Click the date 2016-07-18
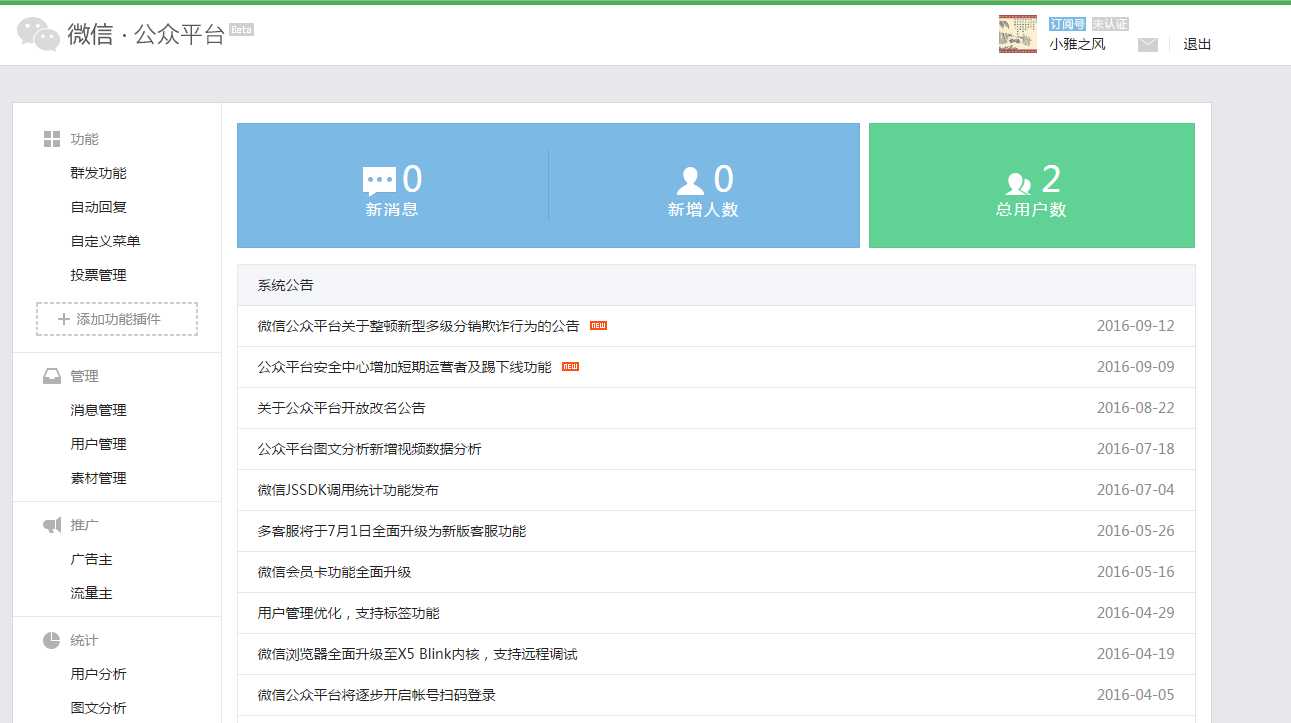1291x723 pixels. click(x=1135, y=449)
